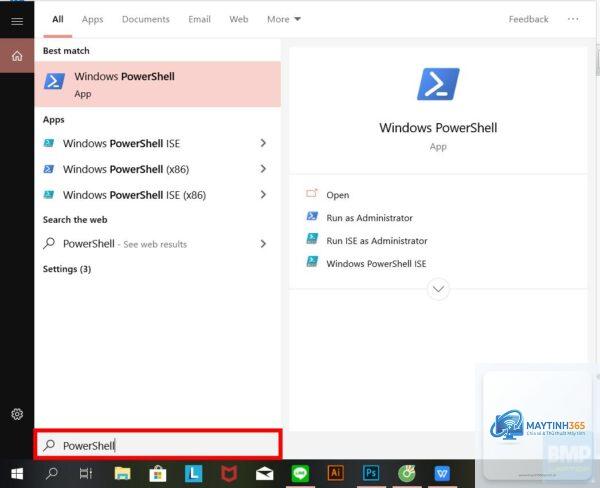Click Windows PowerShell ISE (x86) icon

tap(49, 194)
